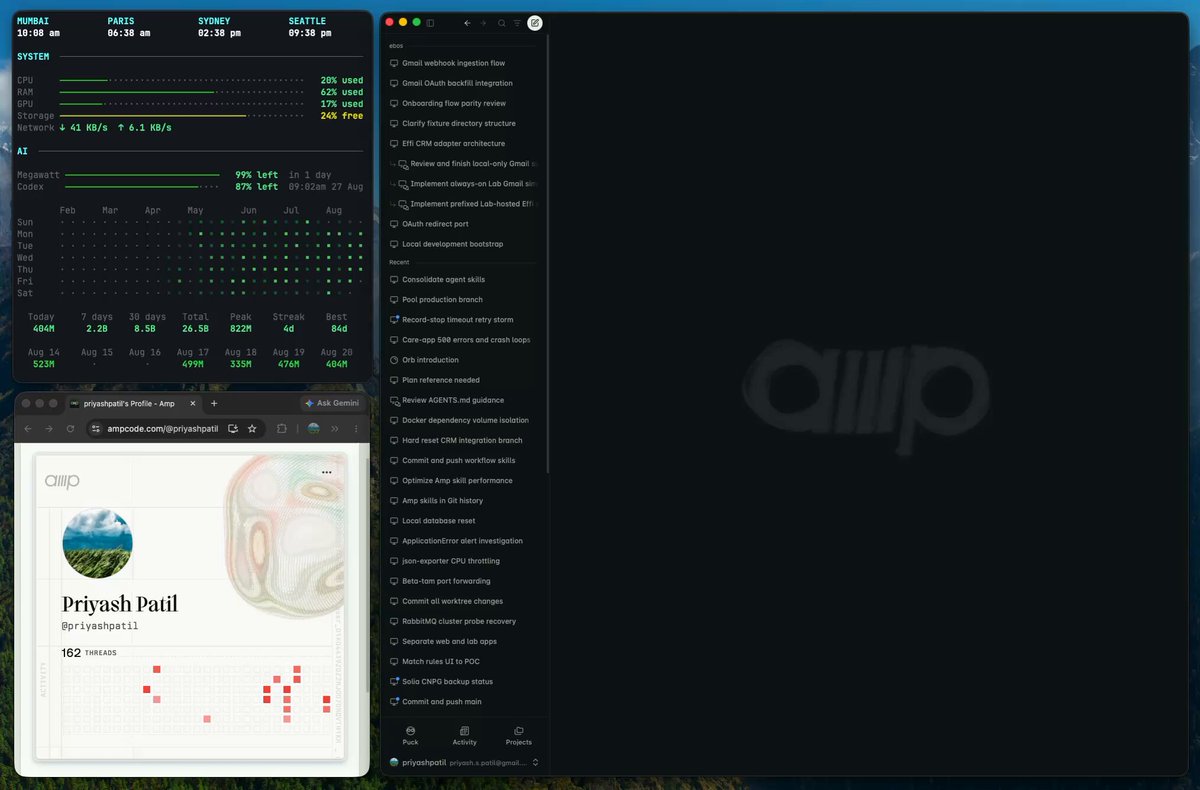This screenshot has width=1200, height=790.
Task: Open the priyashpatil account switcher chevrons
Action: 535,762
